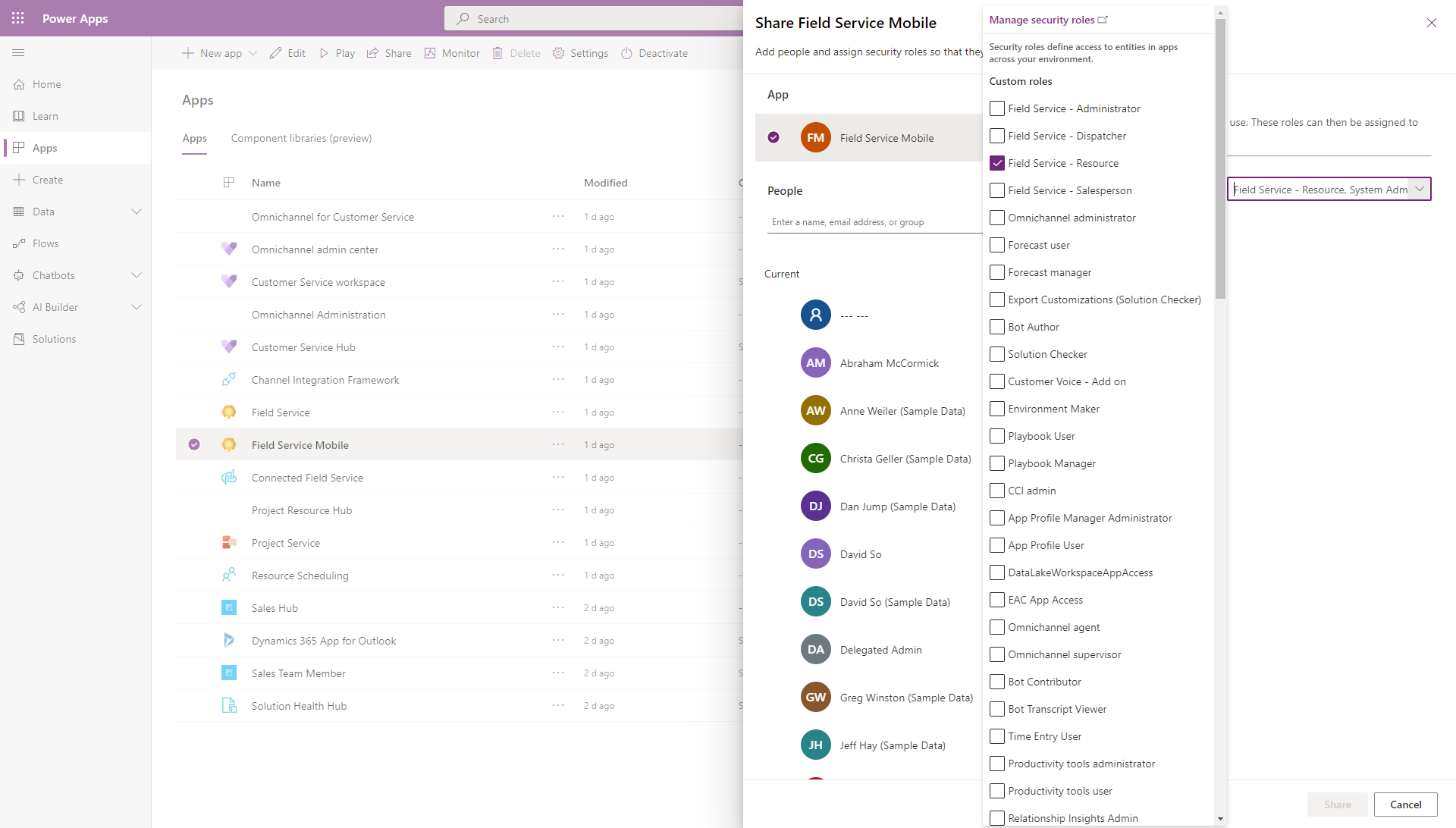Click the Apps tab label

[194, 138]
